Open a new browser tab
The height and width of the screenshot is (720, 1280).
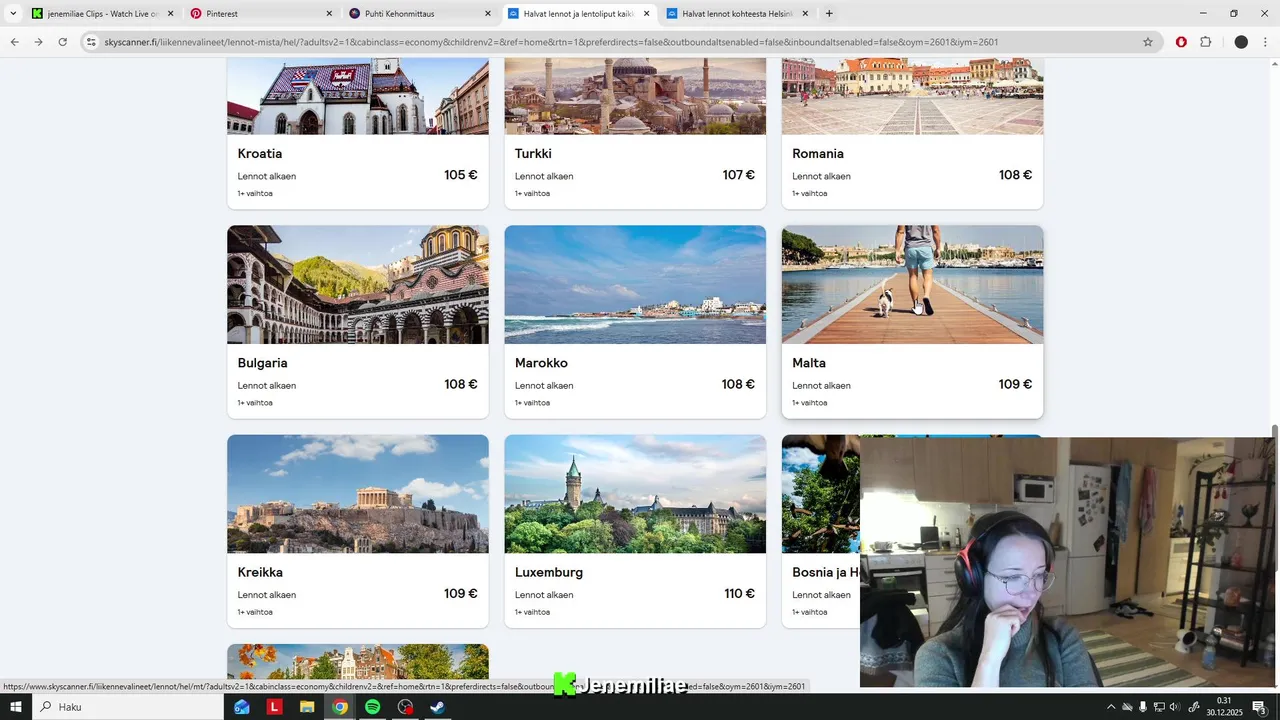pos(829,14)
